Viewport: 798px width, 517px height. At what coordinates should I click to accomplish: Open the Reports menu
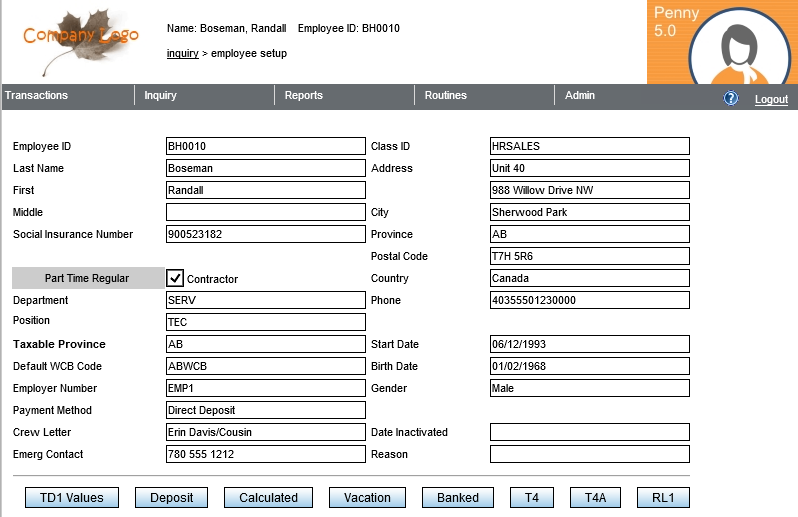tap(303, 96)
